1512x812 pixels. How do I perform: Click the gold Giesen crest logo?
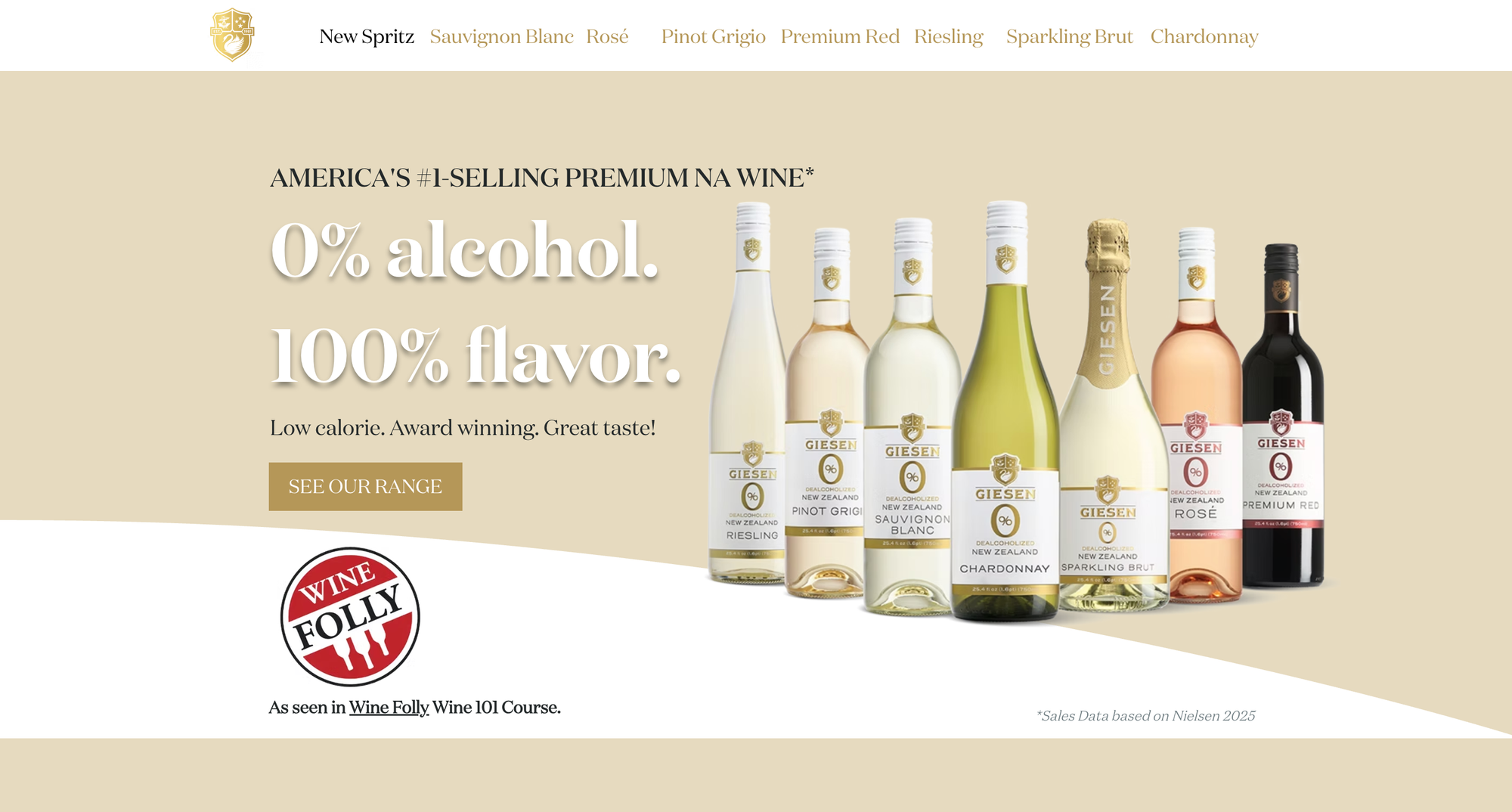(x=232, y=35)
